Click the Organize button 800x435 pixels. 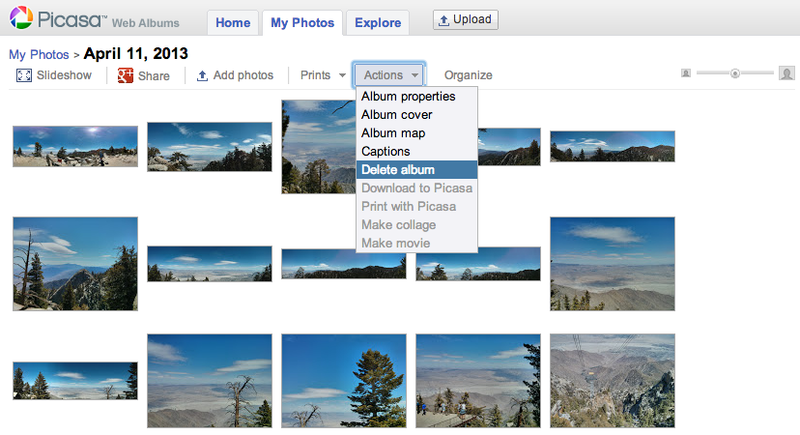pyautogui.click(x=468, y=75)
